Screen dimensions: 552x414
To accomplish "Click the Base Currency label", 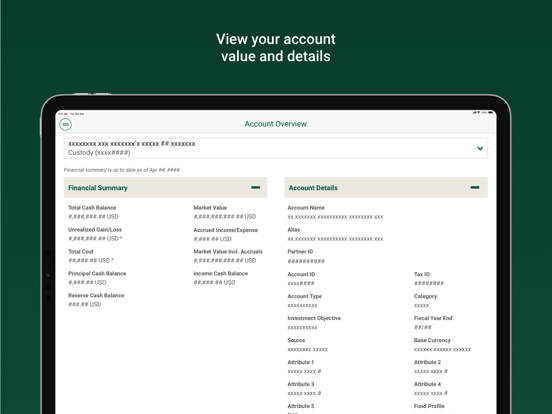I will coord(432,340).
